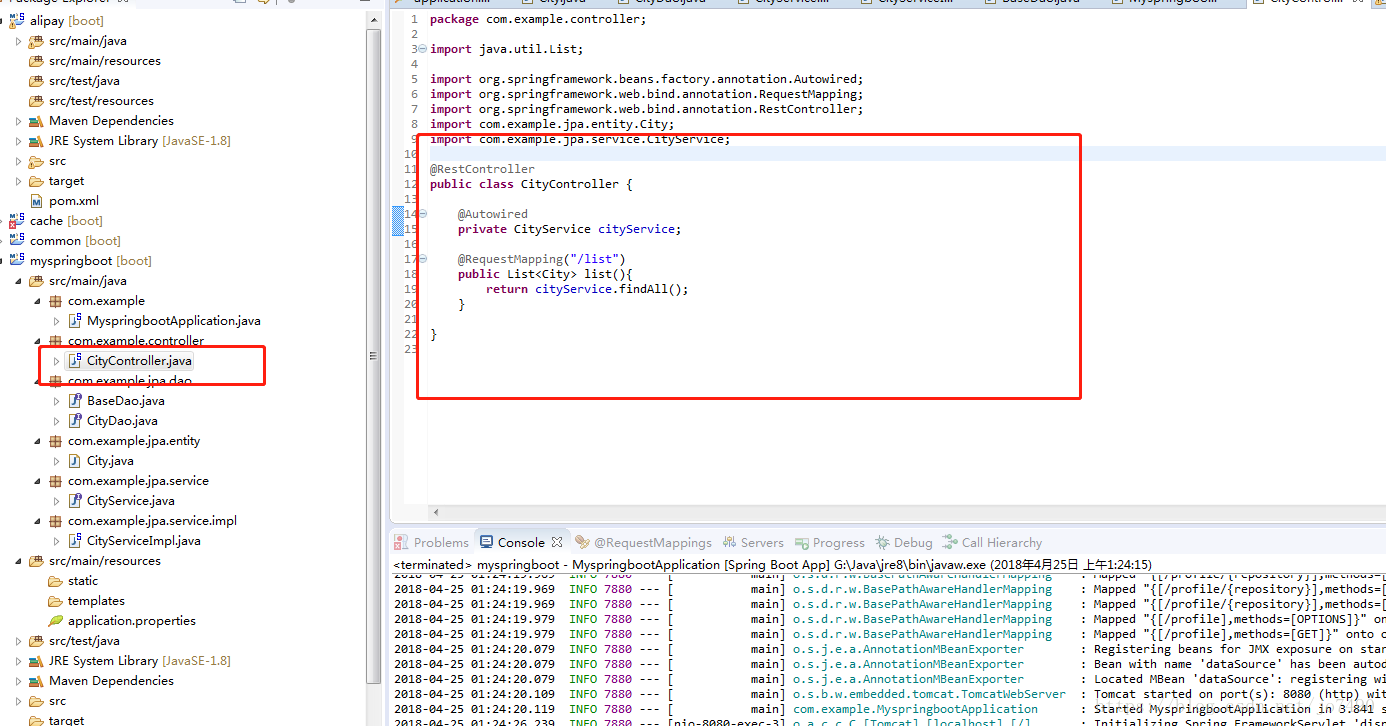Click the 'import java.util.List;' line
The height and width of the screenshot is (726, 1386).
(506, 49)
